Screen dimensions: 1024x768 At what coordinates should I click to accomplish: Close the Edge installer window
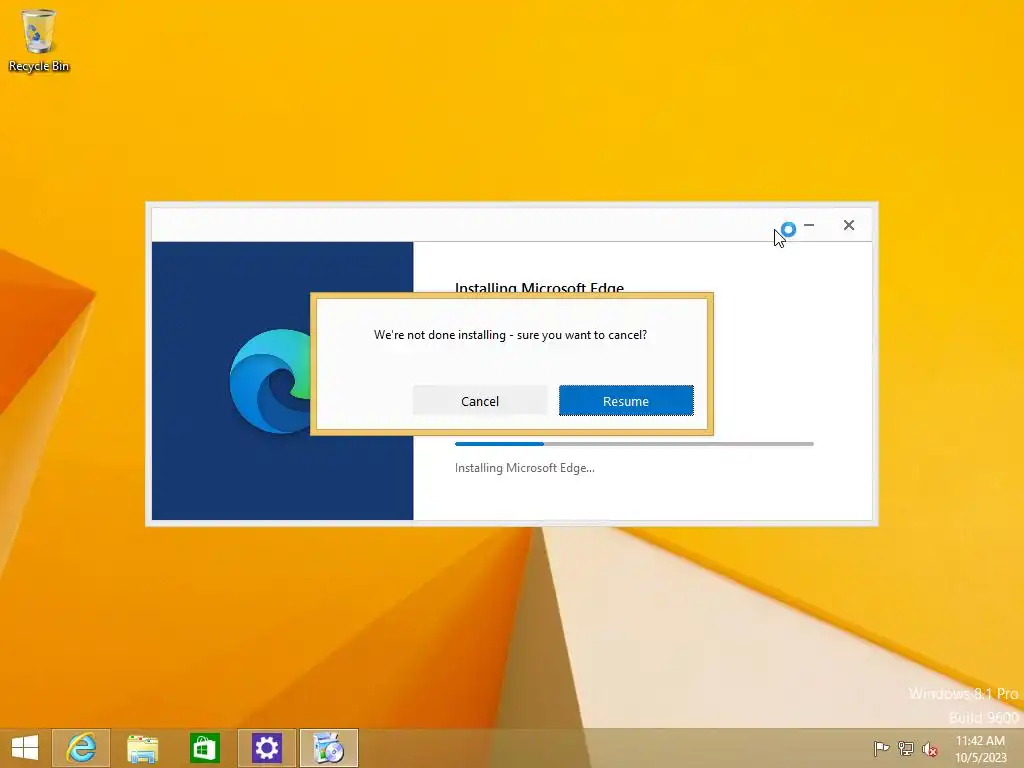[x=848, y=225]
